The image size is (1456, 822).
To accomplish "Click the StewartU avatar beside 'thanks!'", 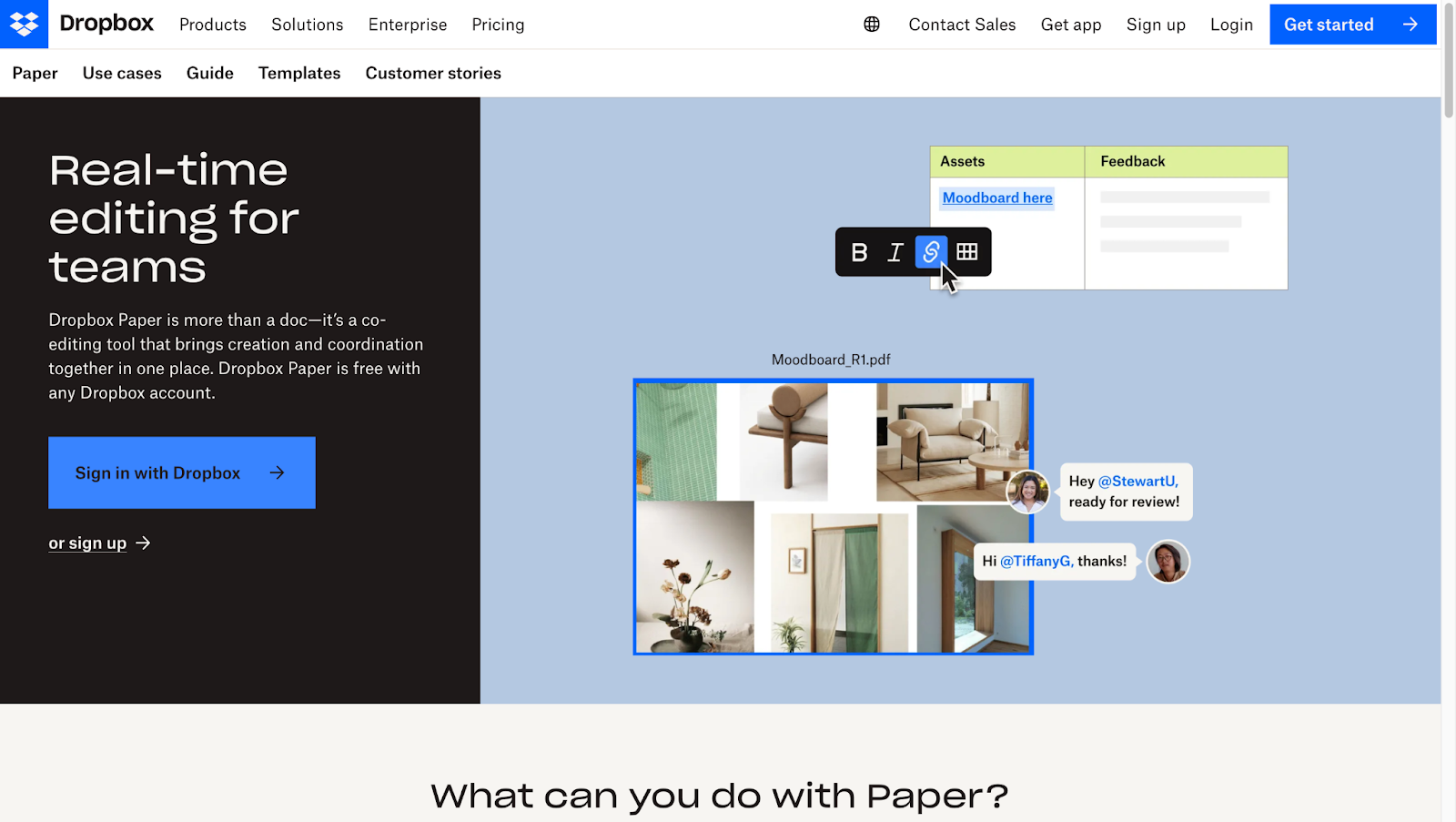I will [1168, 562].
